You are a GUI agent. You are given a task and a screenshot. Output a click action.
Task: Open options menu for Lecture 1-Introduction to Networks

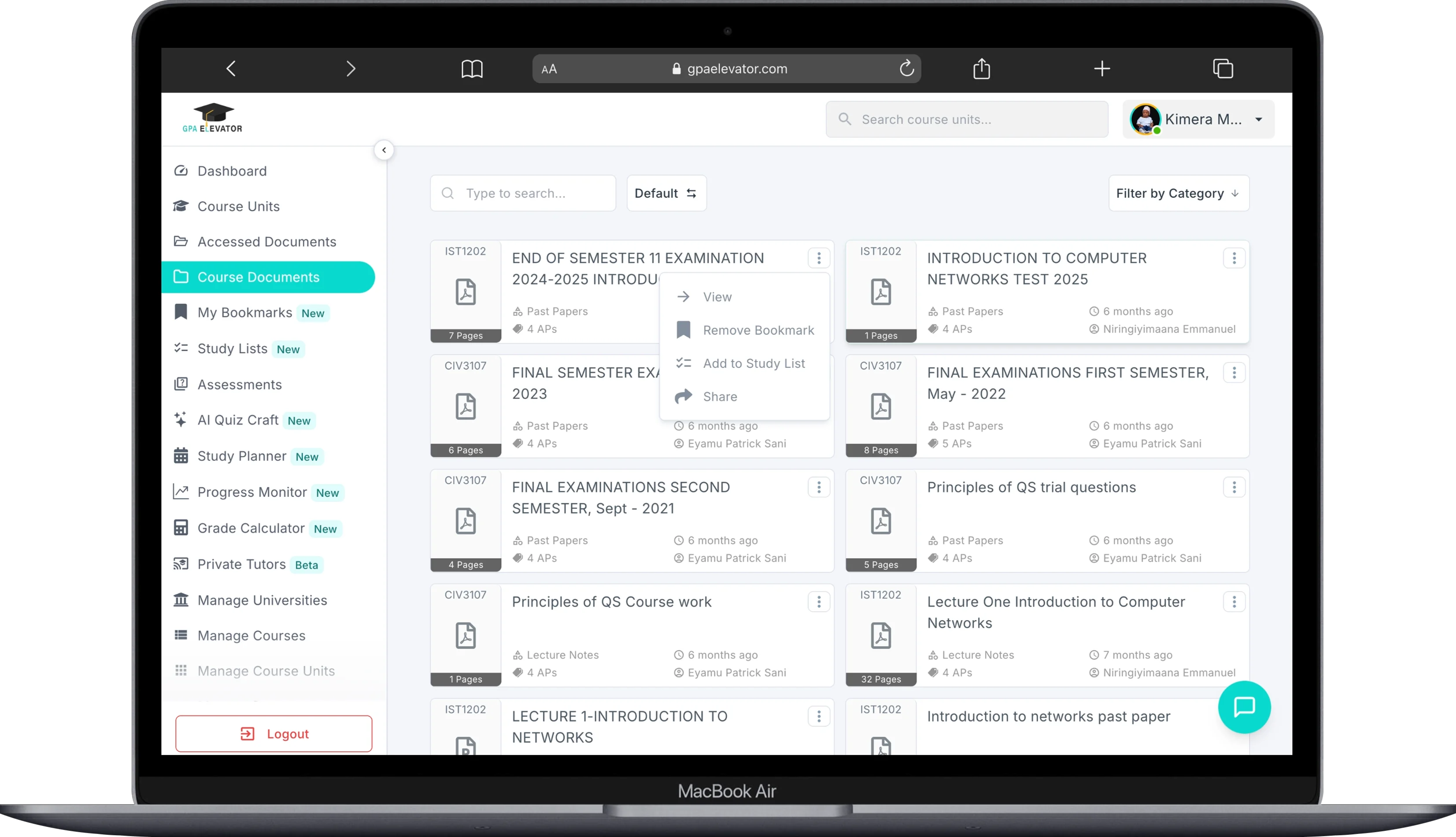[819, 716]
